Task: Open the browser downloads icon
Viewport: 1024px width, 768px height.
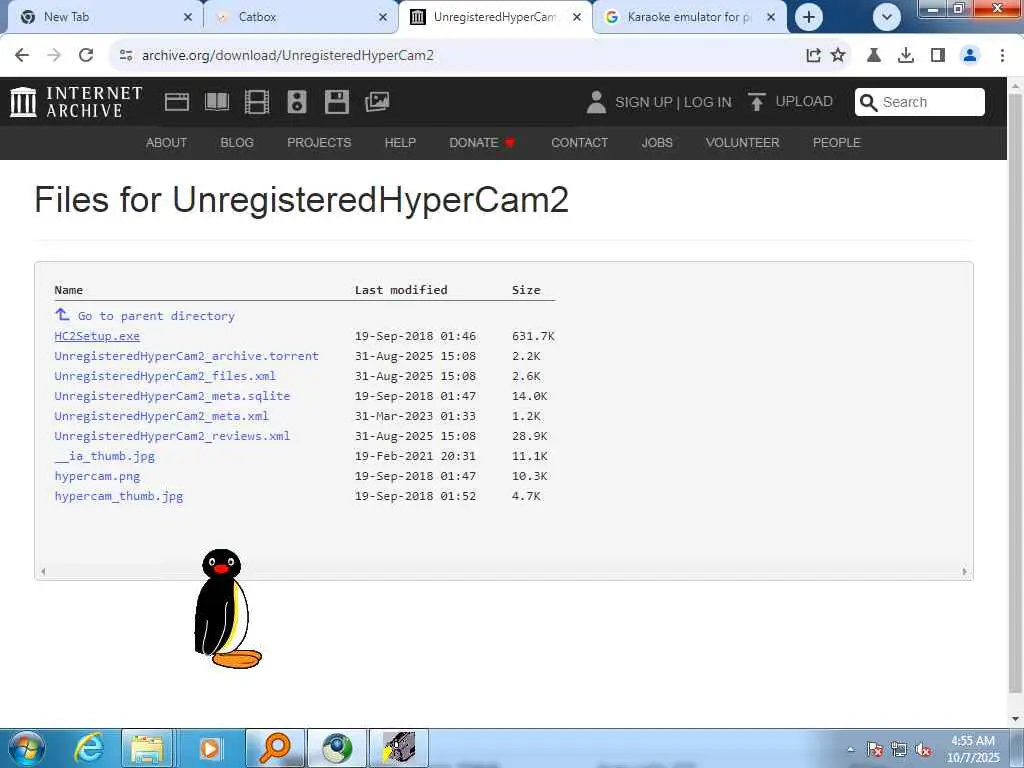Action: pyautogui.click(x=906, y=56)
